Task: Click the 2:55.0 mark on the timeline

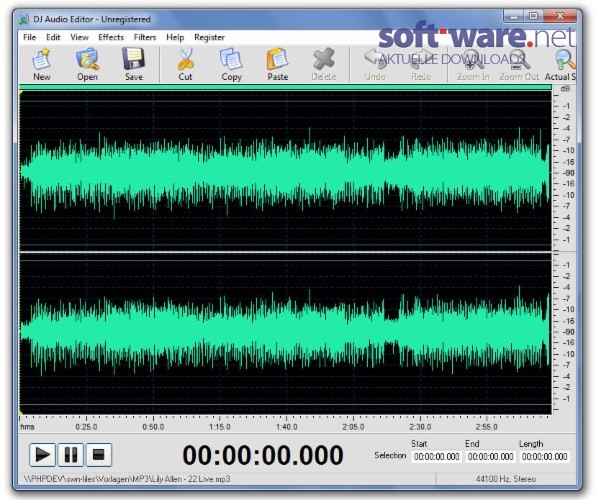Action: 487,427
